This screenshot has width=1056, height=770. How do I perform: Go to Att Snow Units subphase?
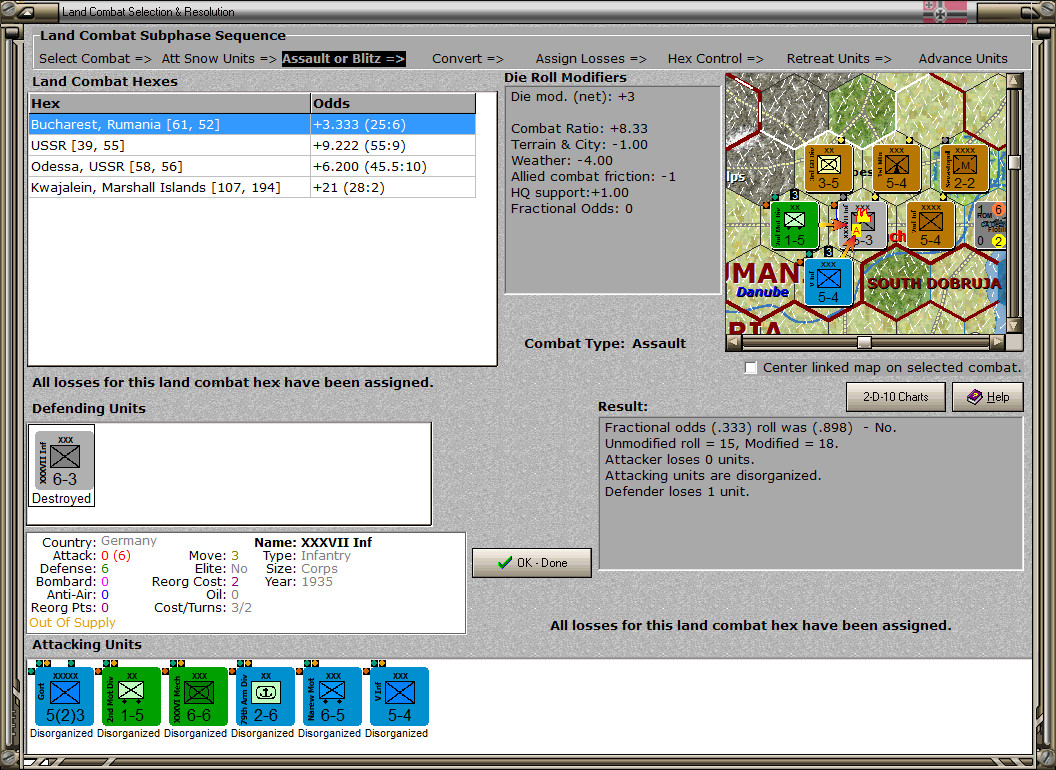(219, 59)
